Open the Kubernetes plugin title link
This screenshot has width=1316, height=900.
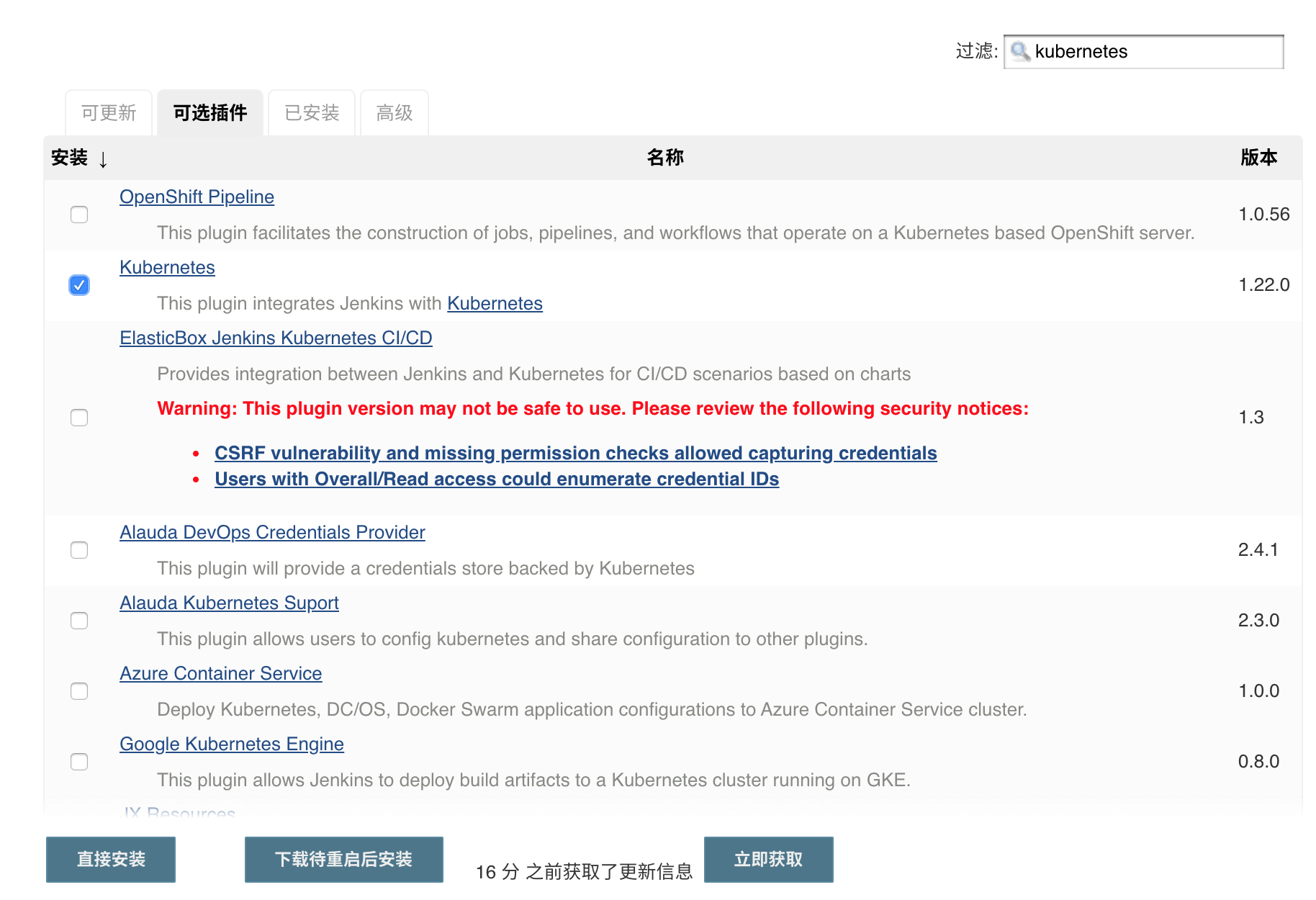[x=167, y=267]
